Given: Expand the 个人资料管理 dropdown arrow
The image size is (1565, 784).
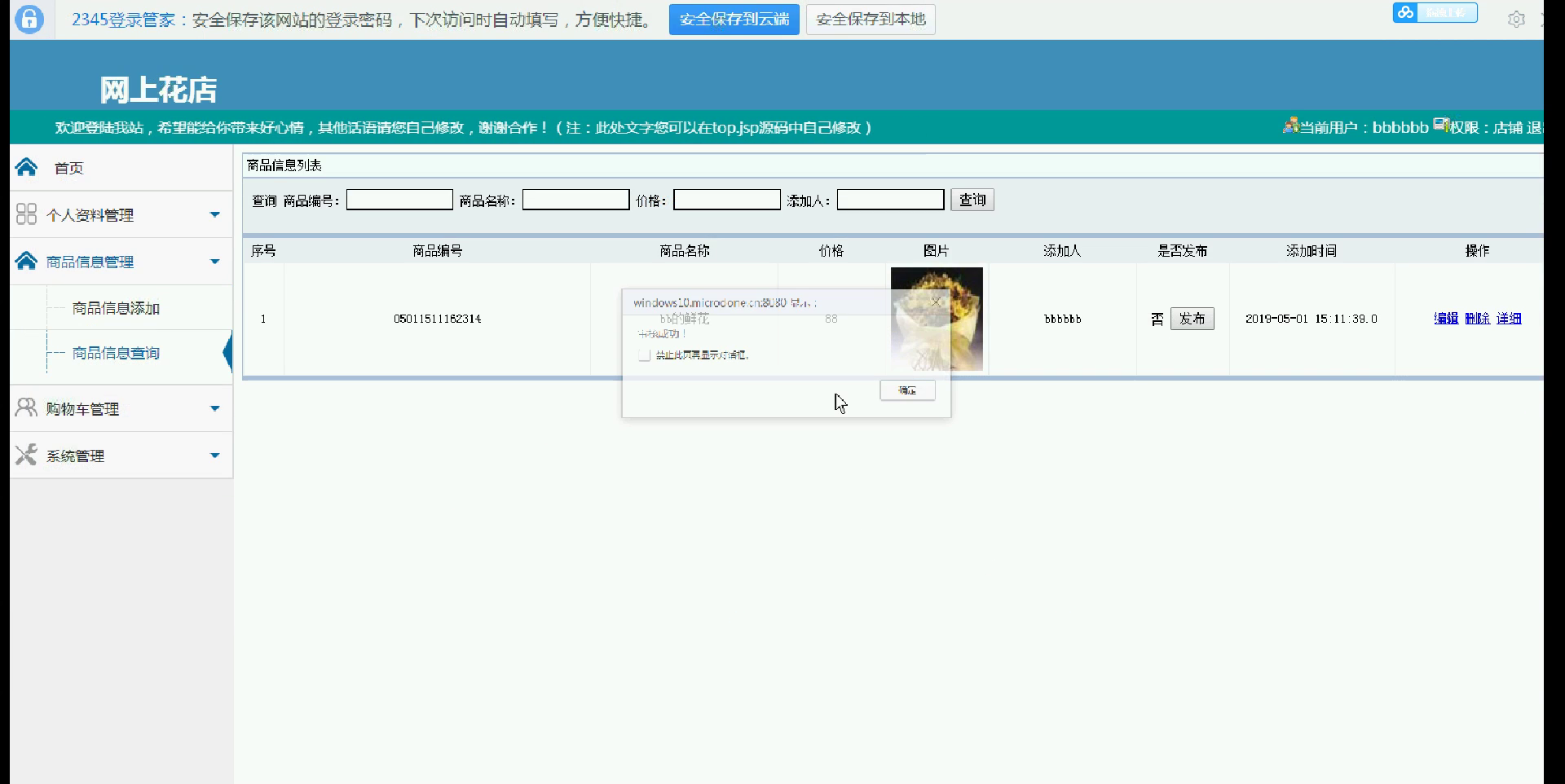Looking at the screenshot, I should coord(215,214).
